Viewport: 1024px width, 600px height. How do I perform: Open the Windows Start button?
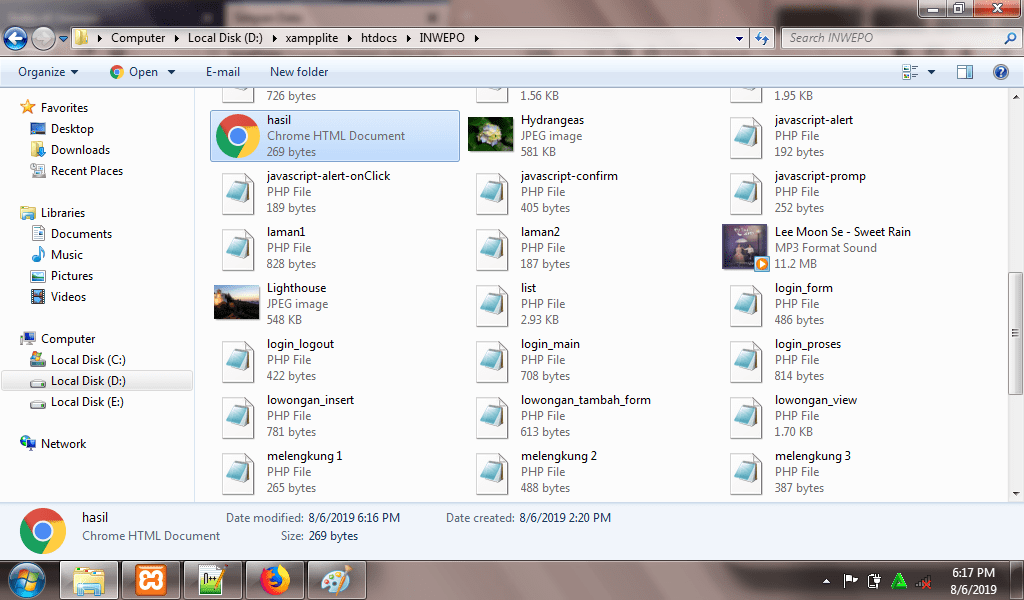pos(27,580)
